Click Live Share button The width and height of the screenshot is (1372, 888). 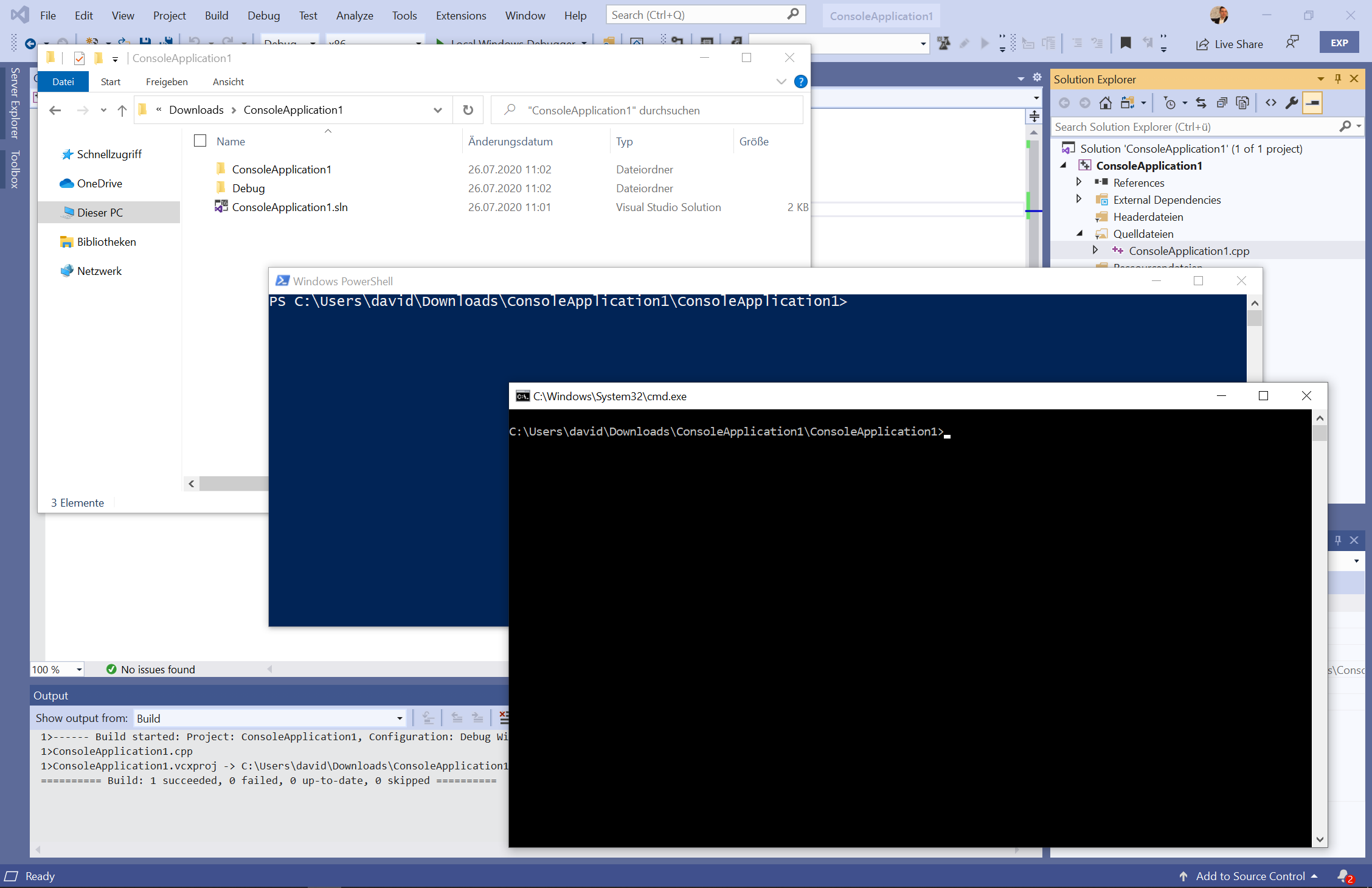[1230, 44]
